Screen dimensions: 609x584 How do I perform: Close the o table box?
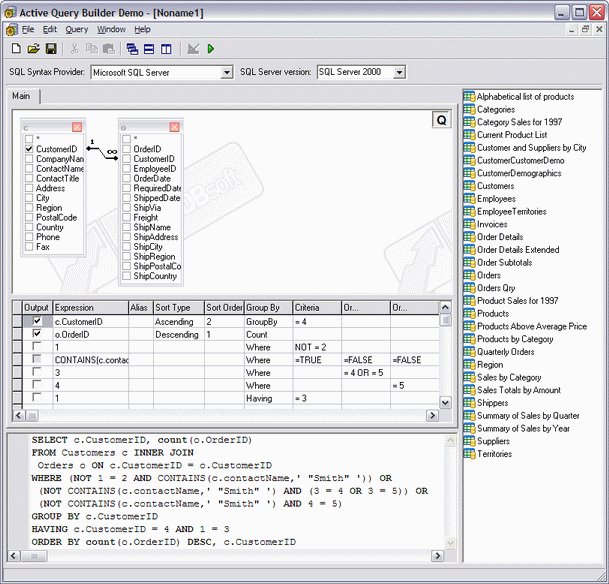174,127
